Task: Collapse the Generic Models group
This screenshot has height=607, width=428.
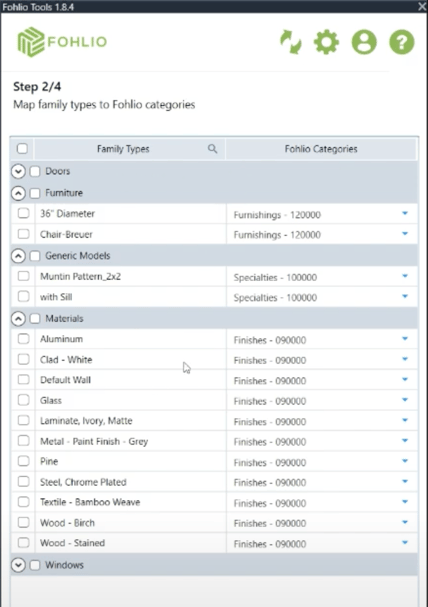Action: click(x=18, y=255)
